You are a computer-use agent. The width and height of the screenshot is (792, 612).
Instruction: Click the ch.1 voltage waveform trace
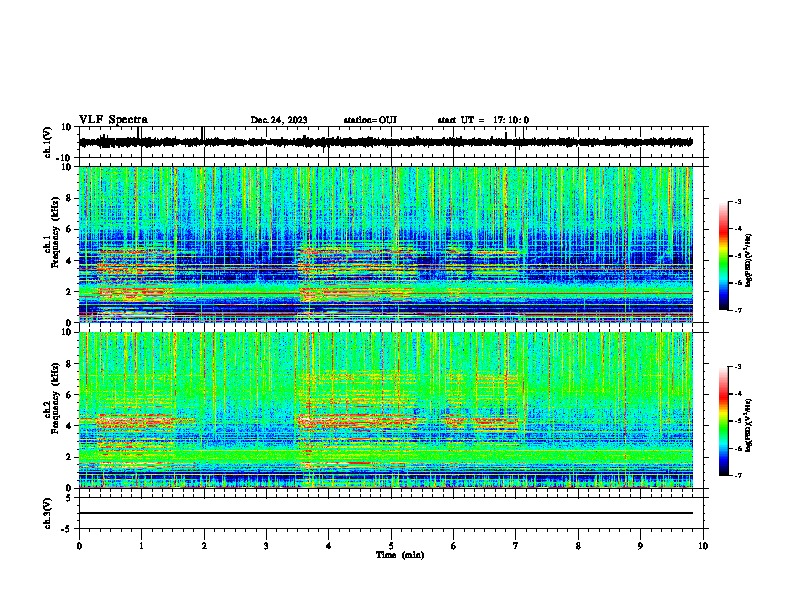386,142
